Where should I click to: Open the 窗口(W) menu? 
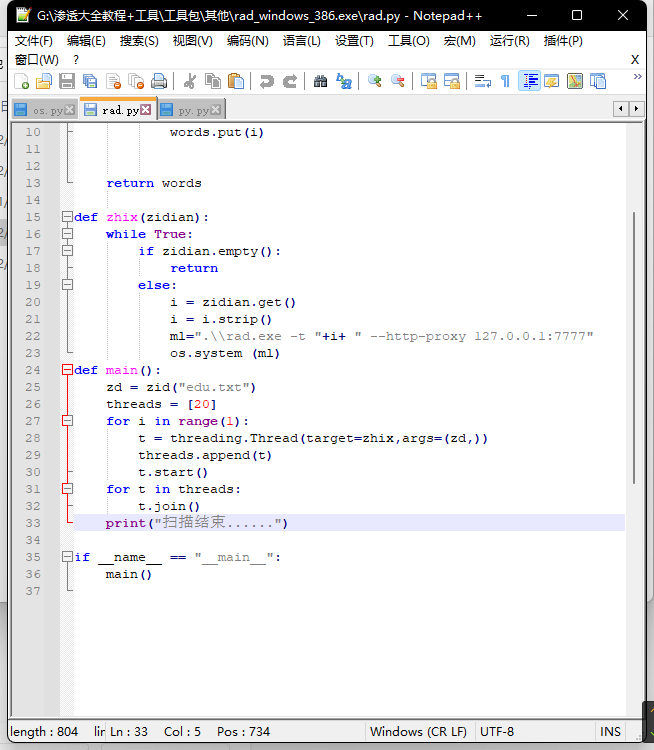click(x=37, y=60)
